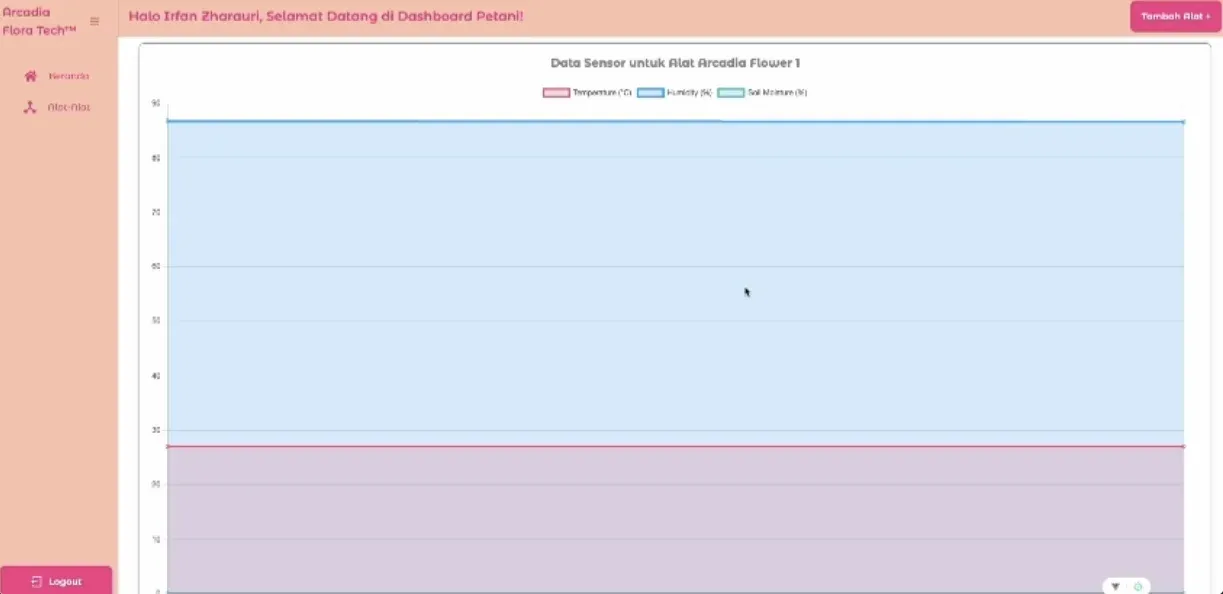
Task: Click the Tambah Alat button
Action: coord(1176,16)
